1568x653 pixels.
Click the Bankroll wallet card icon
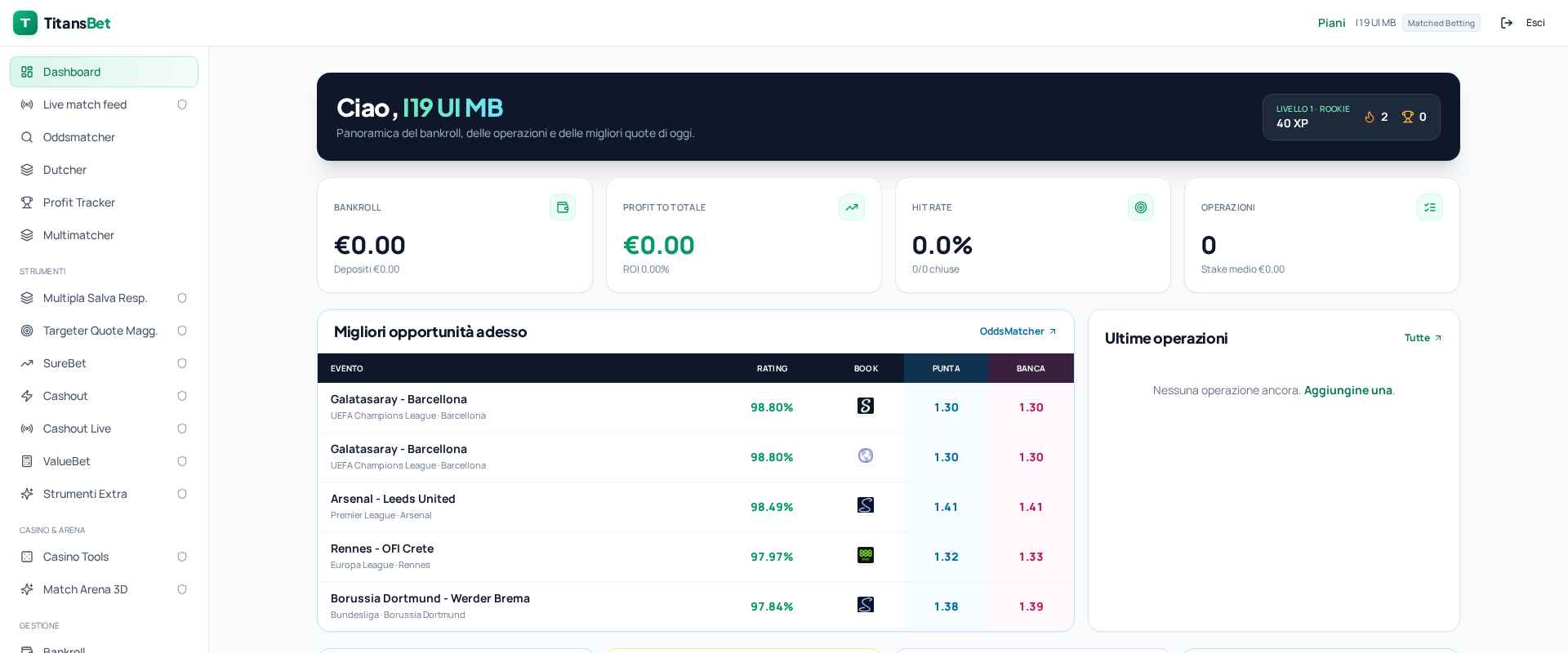(563, 207)
